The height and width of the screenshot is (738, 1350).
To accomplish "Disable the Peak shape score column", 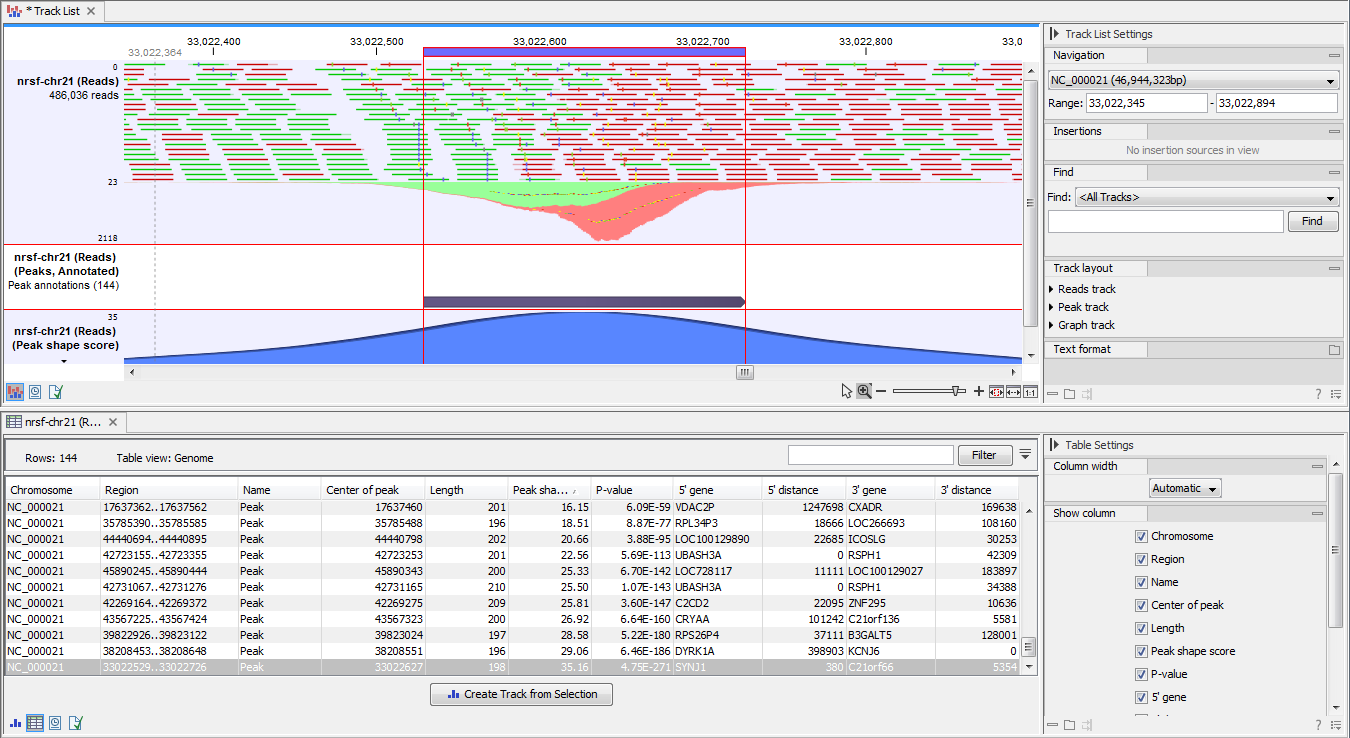I will click(1141, 650).
